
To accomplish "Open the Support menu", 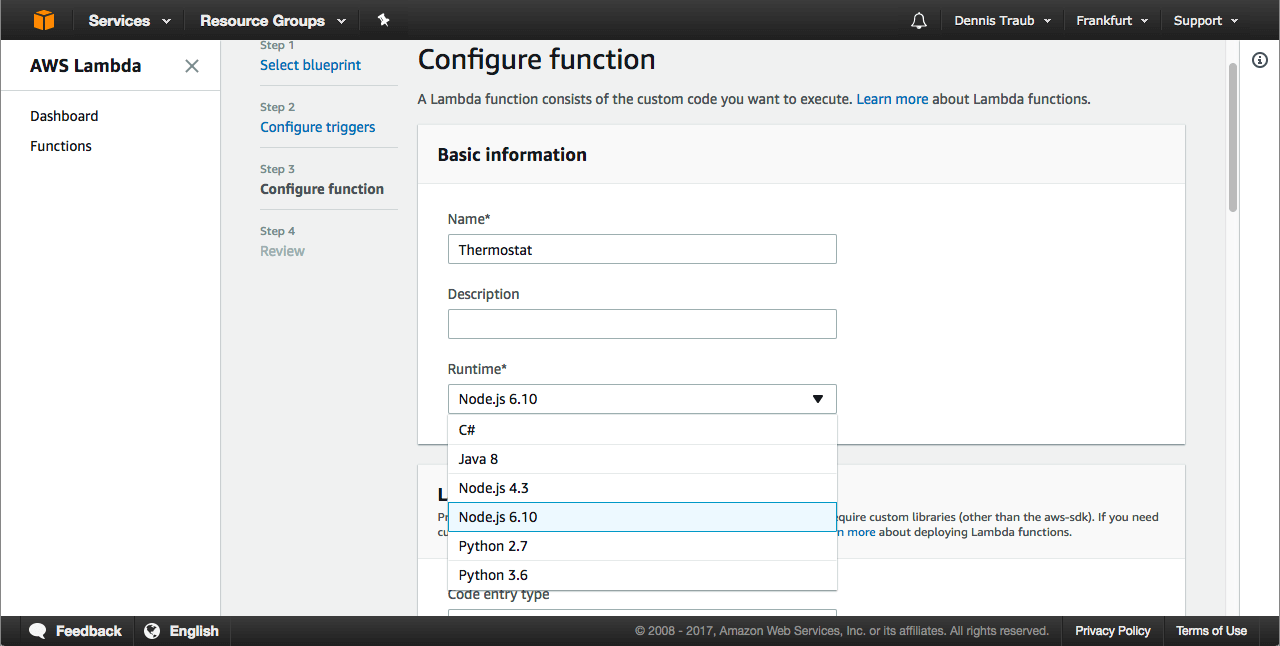I will click(x=1205, y=21).
